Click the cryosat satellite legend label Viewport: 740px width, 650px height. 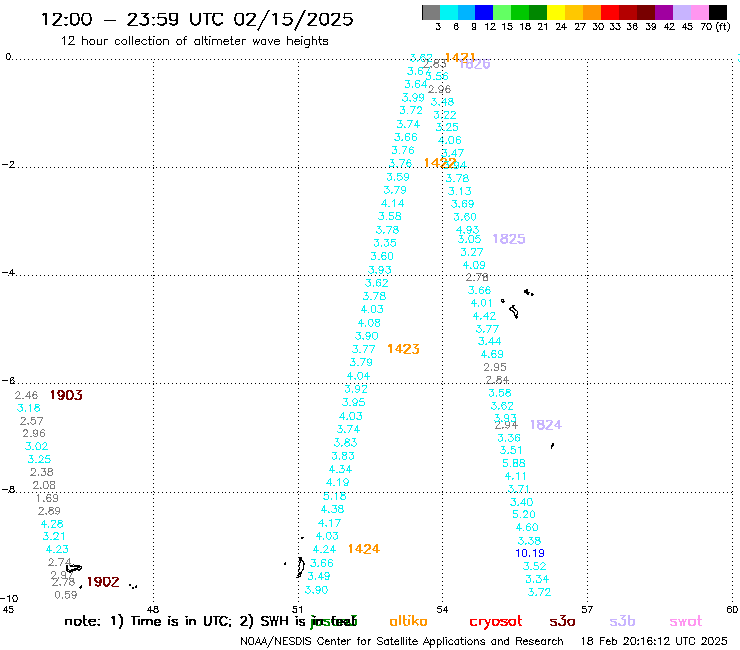[x=496, y=621]
